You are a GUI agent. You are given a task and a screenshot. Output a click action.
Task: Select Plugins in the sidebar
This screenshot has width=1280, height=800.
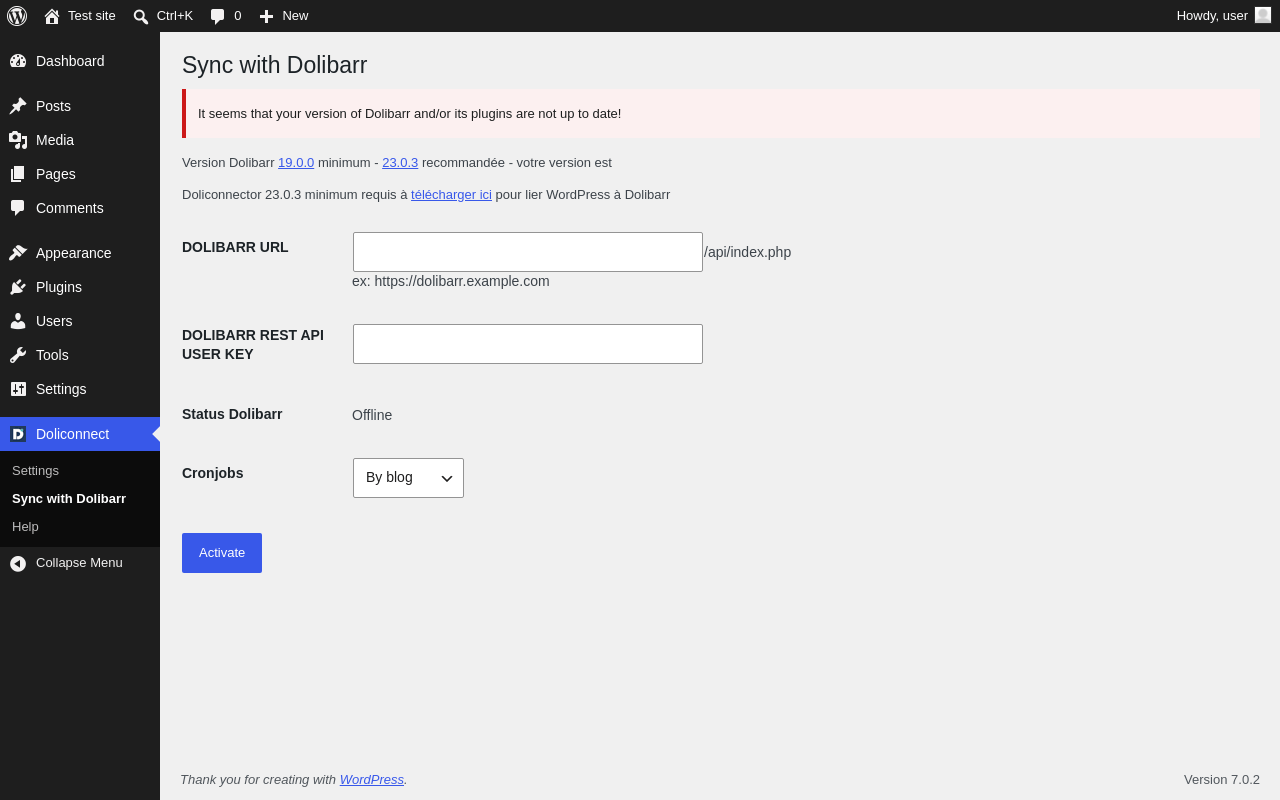click(x=80, y=287)
